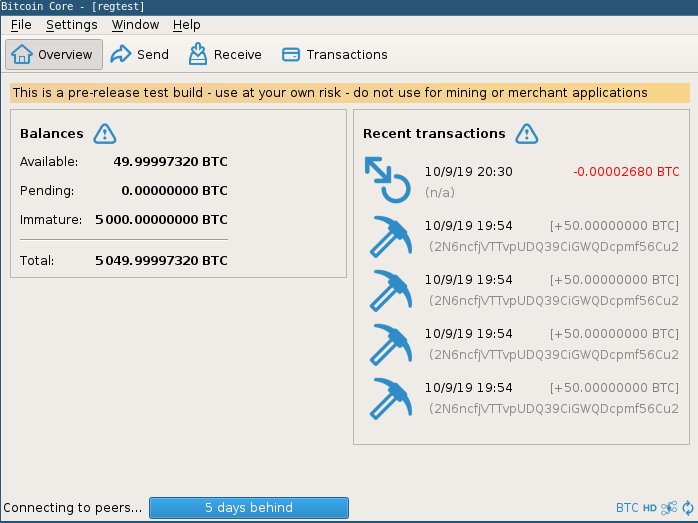The width and height of the screenshot is (698, 523).
Task: Click the Send arrow icon
Action: point(121,54)
